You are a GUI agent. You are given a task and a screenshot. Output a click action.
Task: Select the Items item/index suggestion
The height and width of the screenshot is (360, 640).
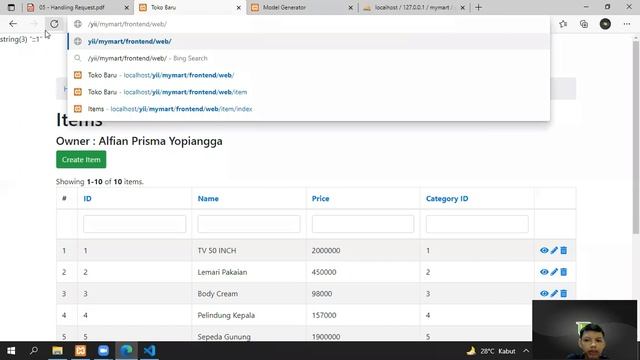point(309,109)
